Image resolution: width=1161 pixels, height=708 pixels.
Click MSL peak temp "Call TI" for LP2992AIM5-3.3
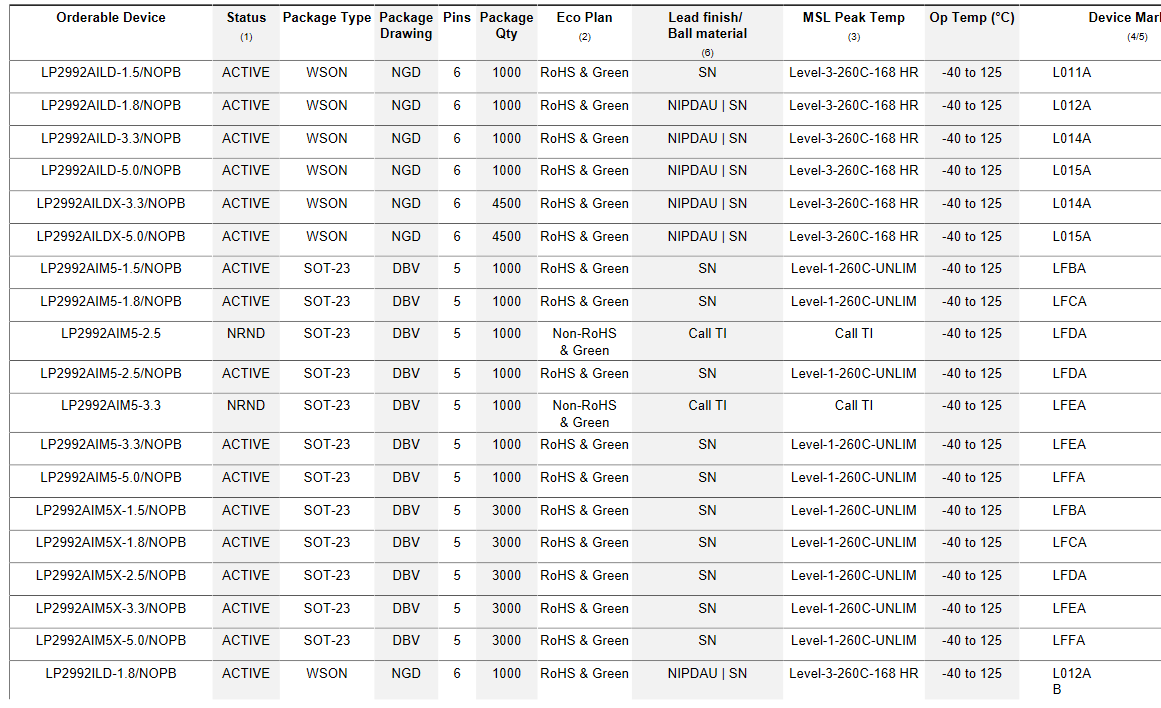coord(854,406)
